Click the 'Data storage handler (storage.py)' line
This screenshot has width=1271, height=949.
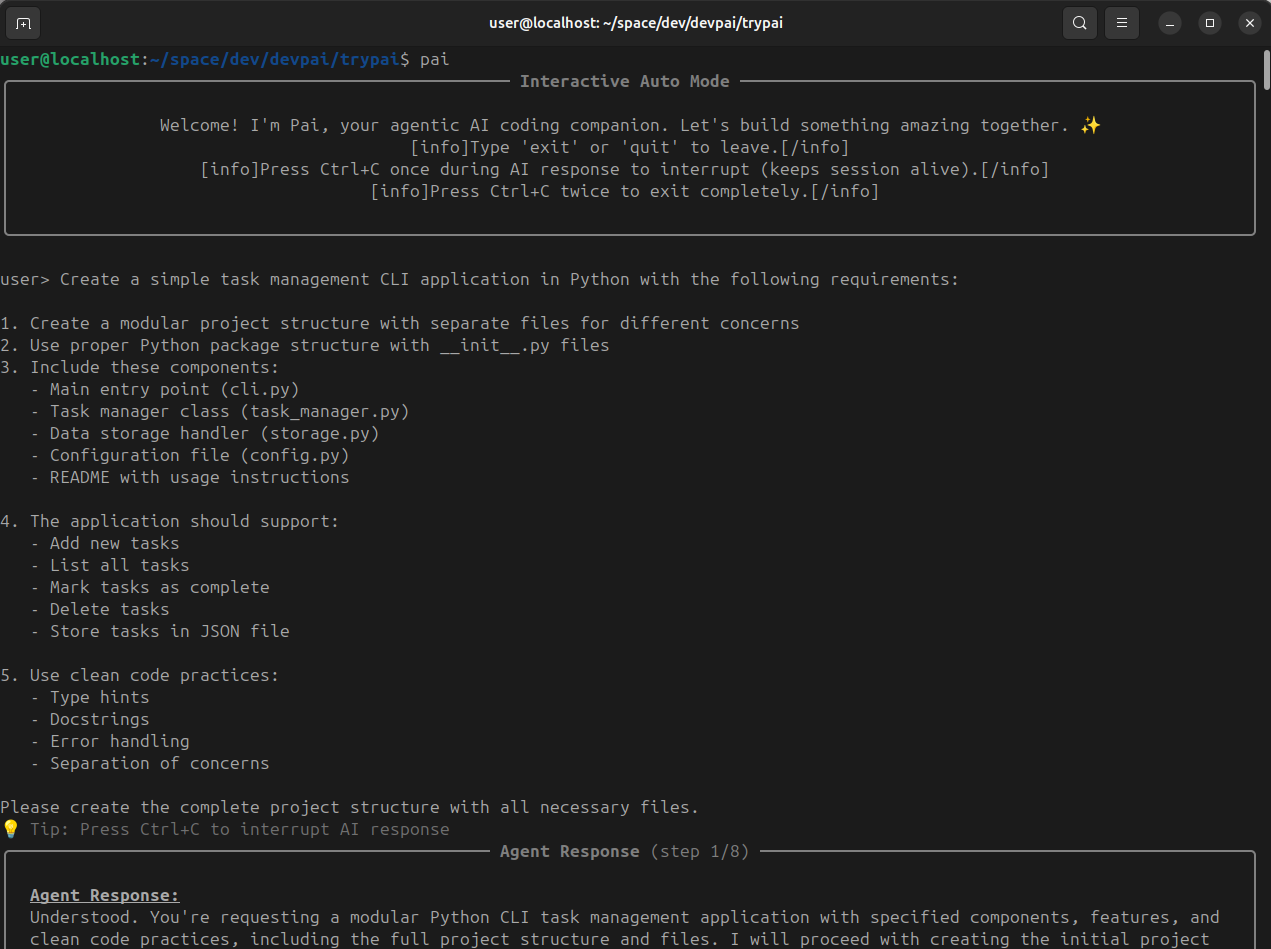click(x=214, y=433)
